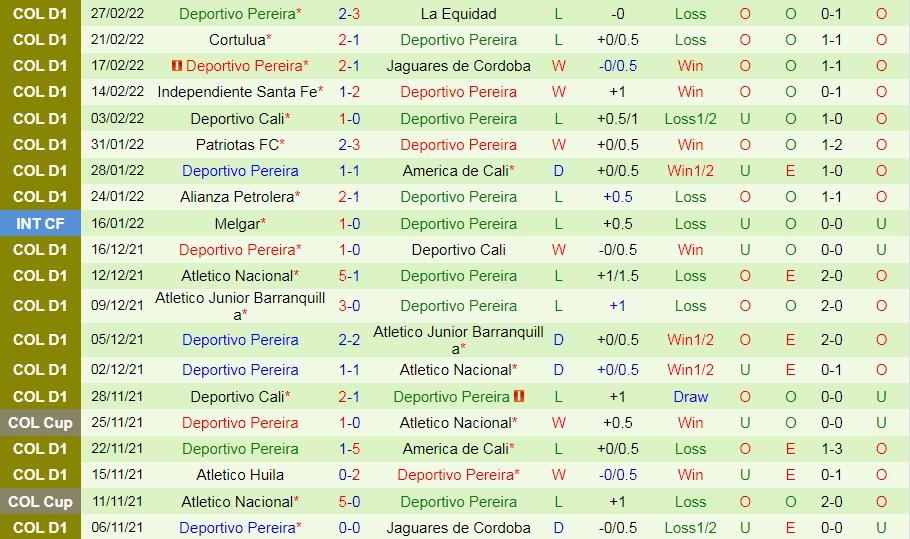The width and height of the screenshot is (910, 539).
Task: Open the 5-1 match score
Action: (349, 276)
